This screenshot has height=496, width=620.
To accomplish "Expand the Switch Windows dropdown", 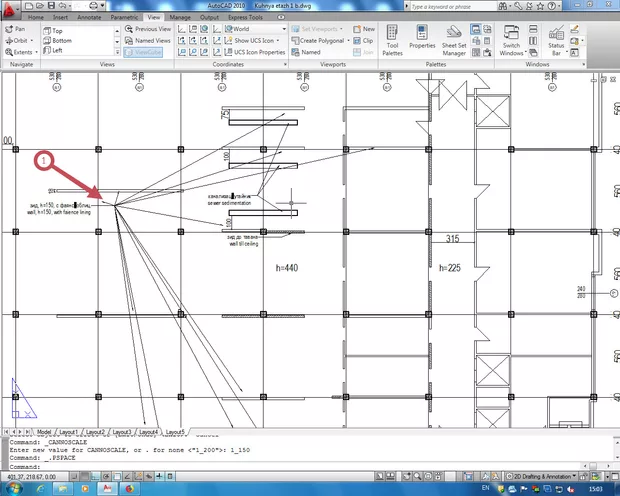I will click(x=511, y=50).
